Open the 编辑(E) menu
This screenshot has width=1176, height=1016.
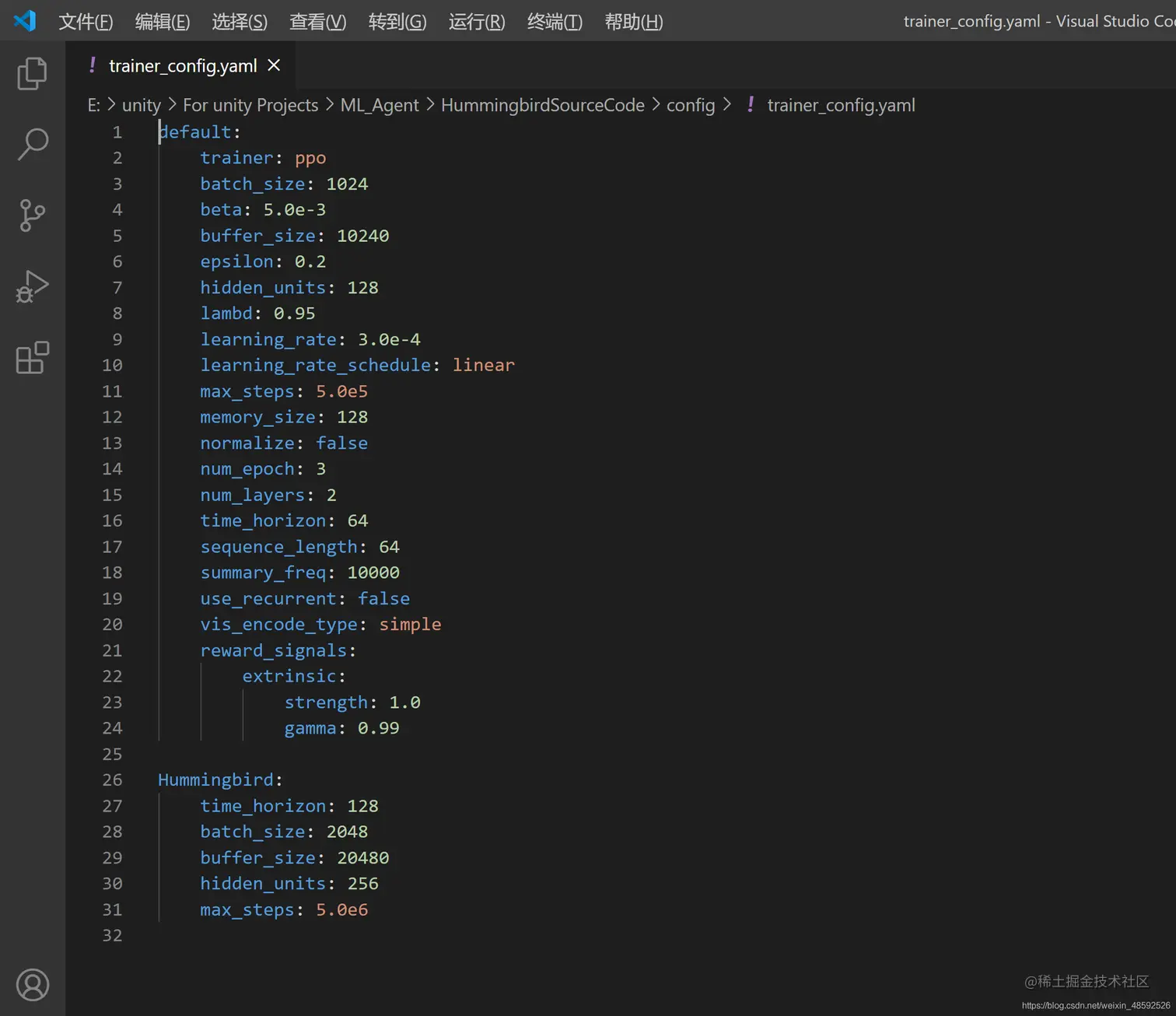[163, 21]
